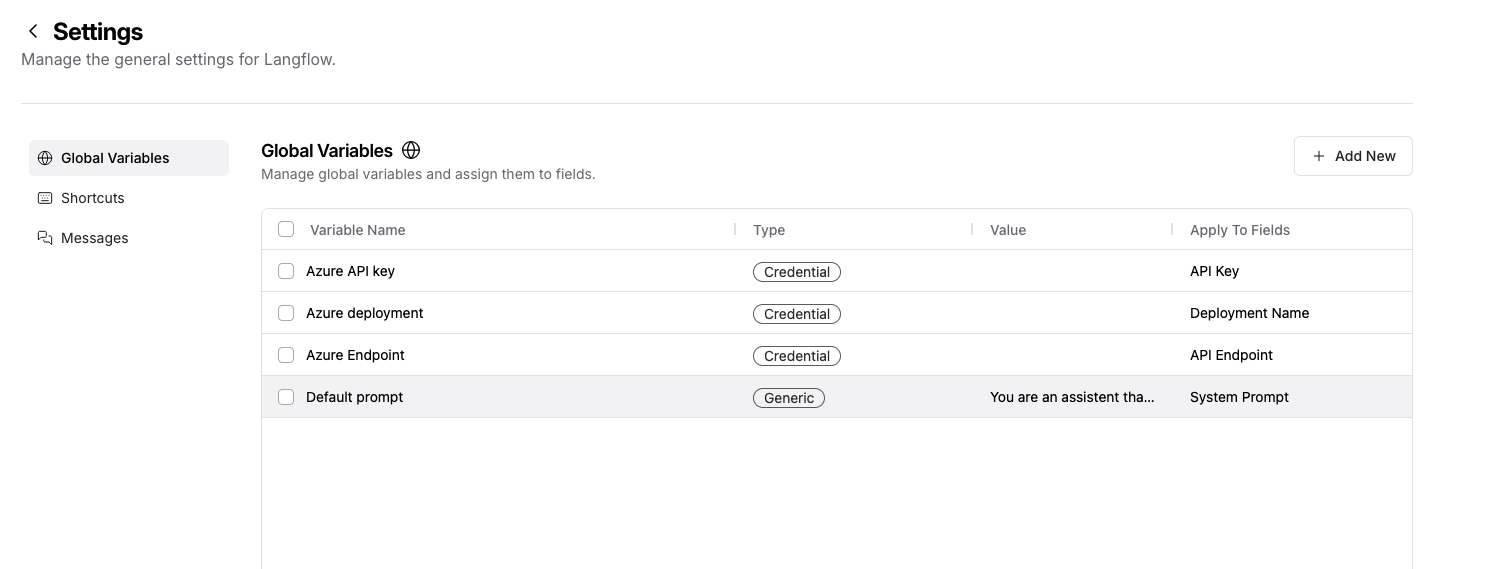Click the Type column header
1487x569 pixels.
click(769, 230)
